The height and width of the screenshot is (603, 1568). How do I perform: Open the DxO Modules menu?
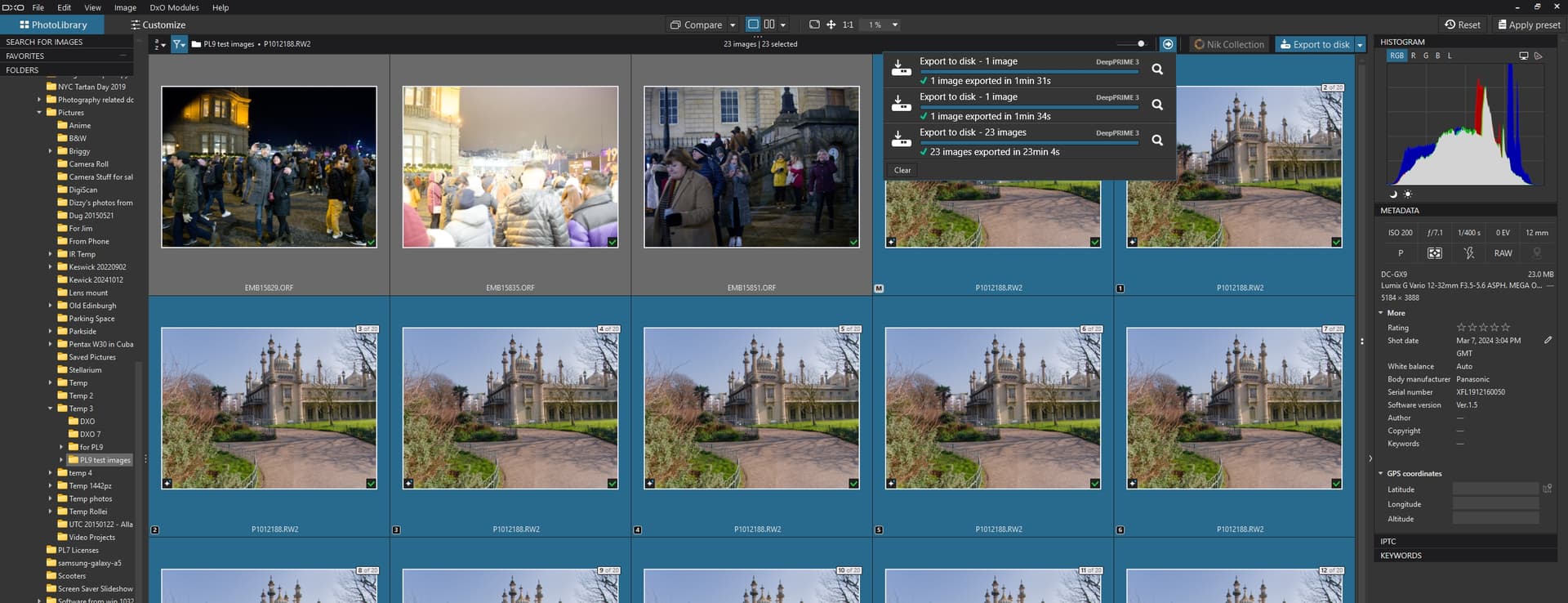pyautogui.click(x=174, y=7)
